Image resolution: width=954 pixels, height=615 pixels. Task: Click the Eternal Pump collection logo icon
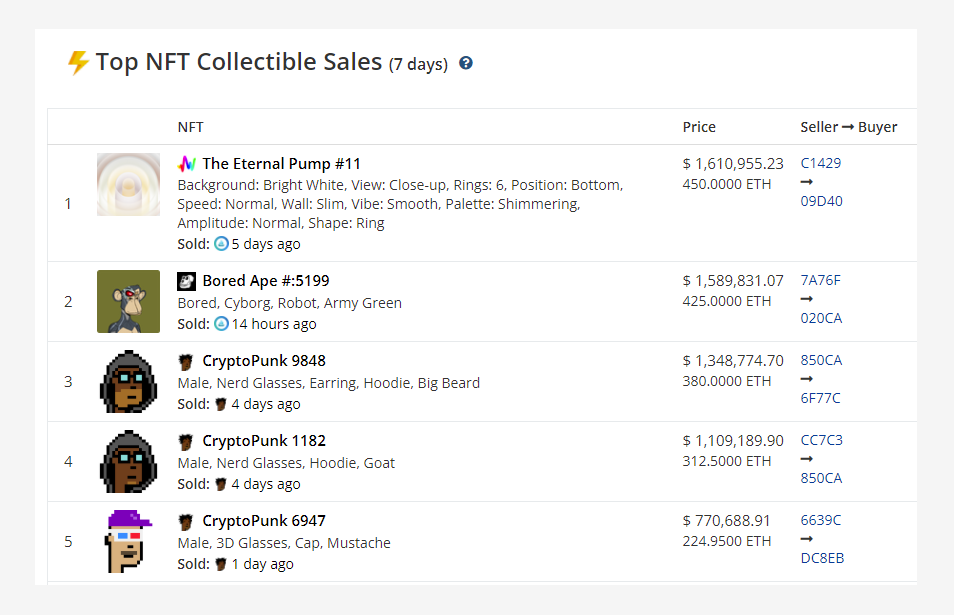[187, 164]
